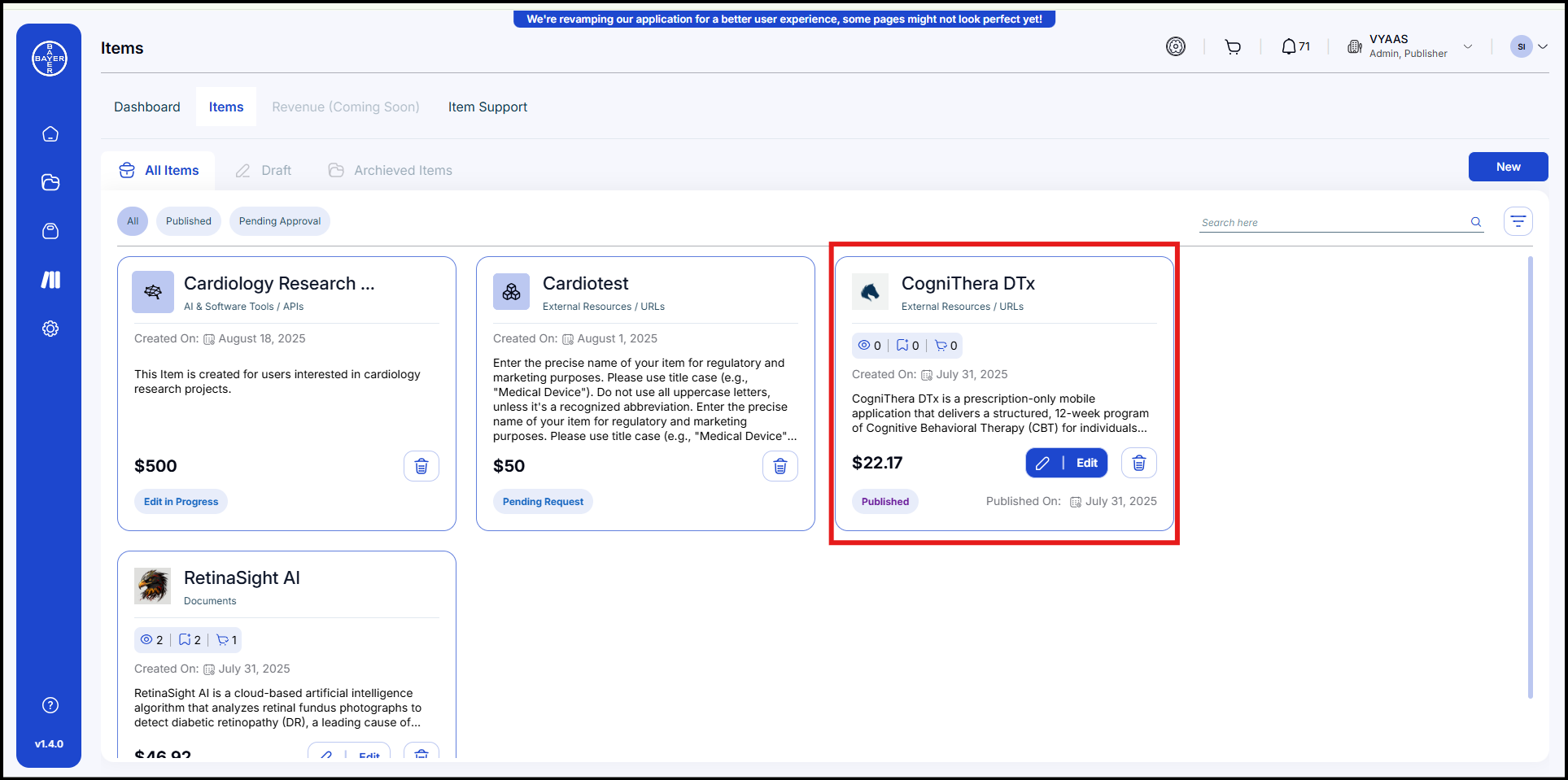The image size is (1568, 780).
Task: Edit the CogniThera DTx item
Action: click(1067, 463)
